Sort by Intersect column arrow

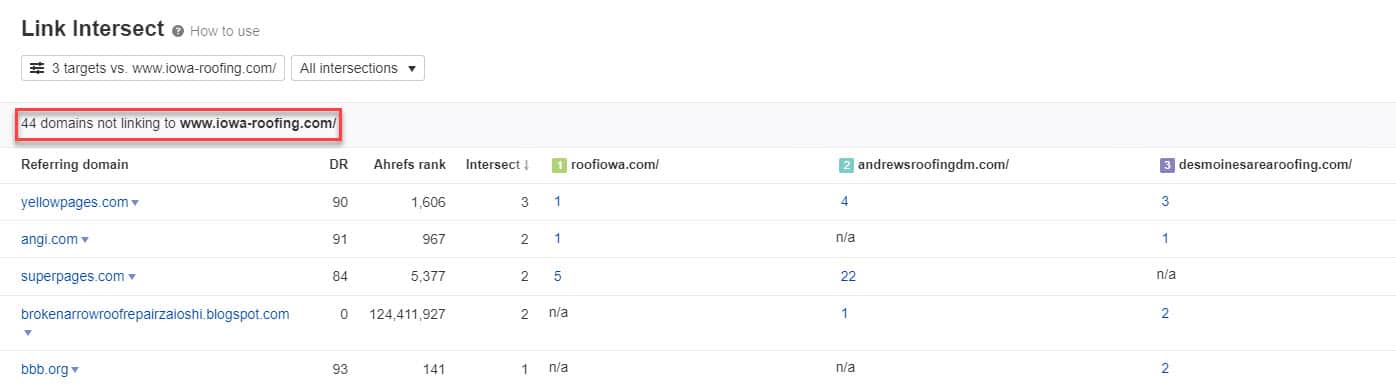[x=527, y=165]
